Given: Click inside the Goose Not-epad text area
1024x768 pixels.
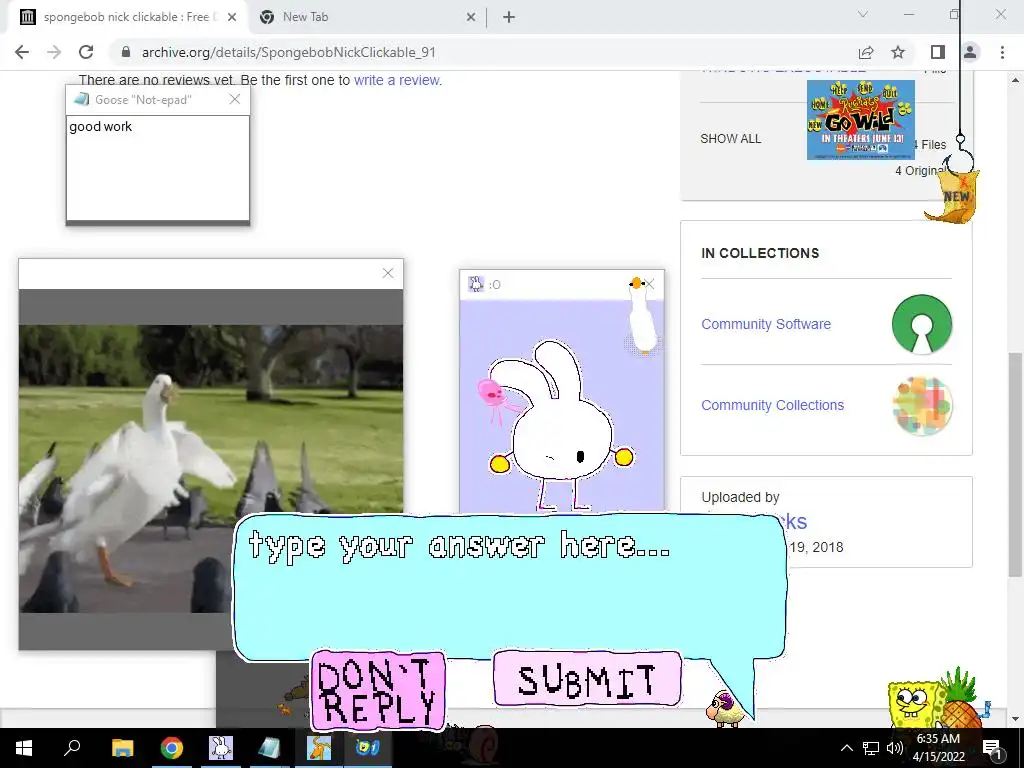Looking at the screenshot, I should tap(158, 168).
